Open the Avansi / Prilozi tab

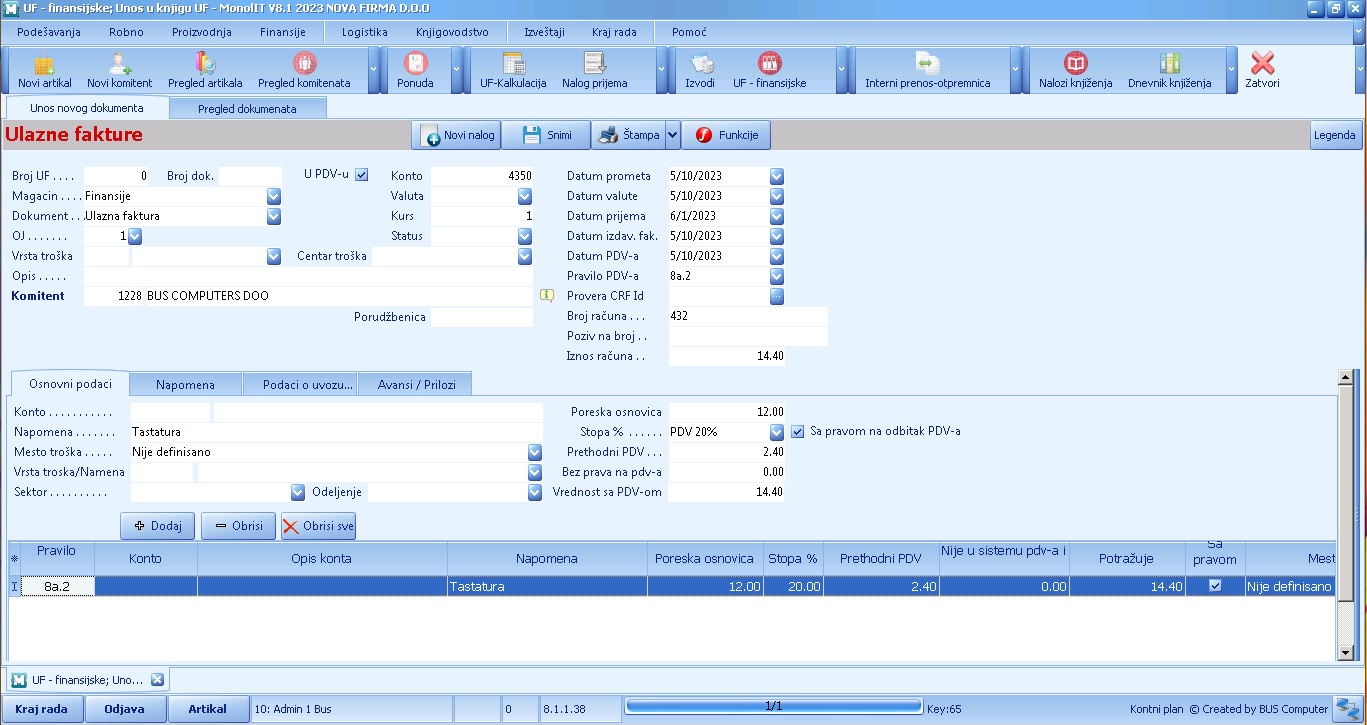[x=414, y=384]
